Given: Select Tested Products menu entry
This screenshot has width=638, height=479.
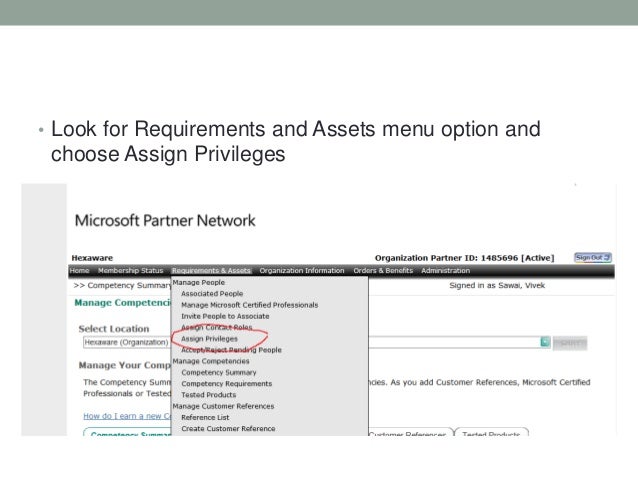Looking at the screenshot, I should point(209,395).
